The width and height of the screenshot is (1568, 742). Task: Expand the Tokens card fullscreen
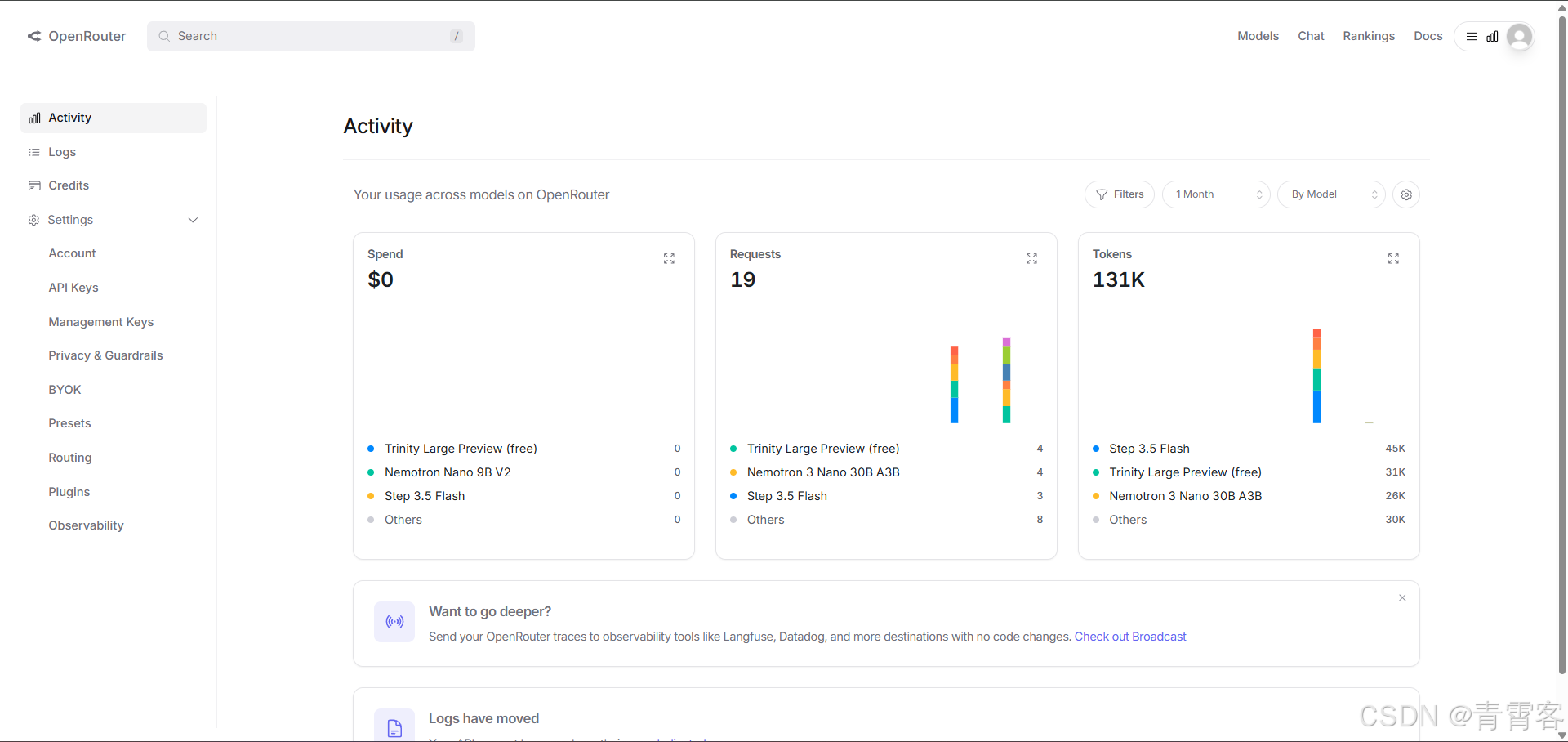point(1393,258)
